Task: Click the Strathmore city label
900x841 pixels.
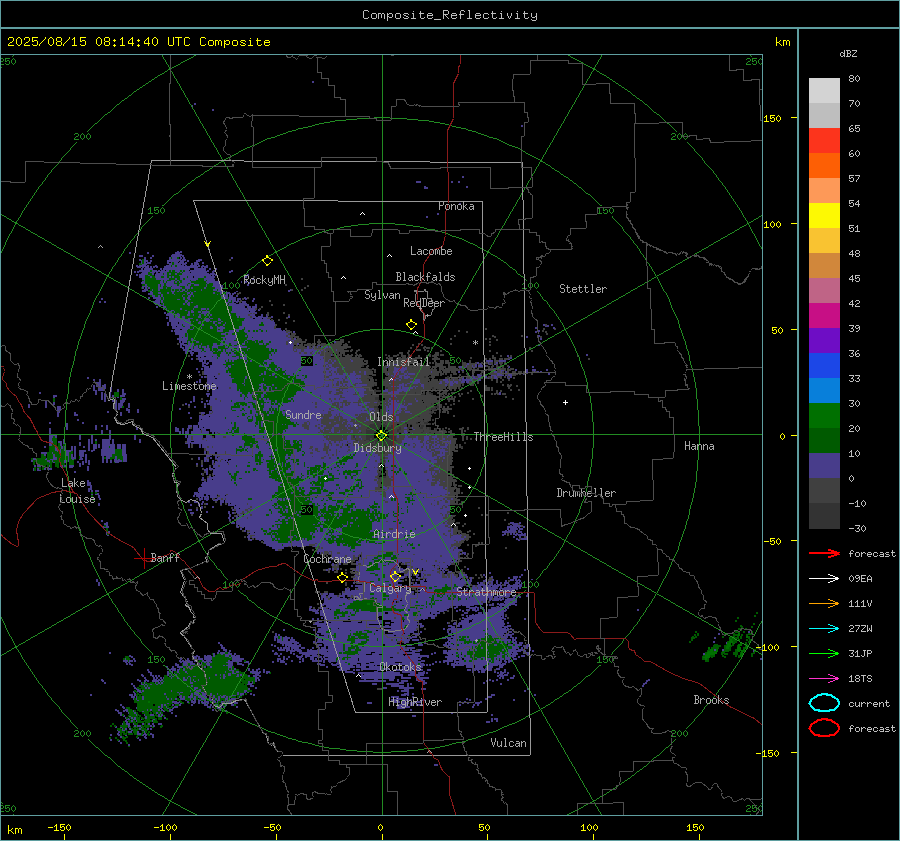Action: (486, 592)
